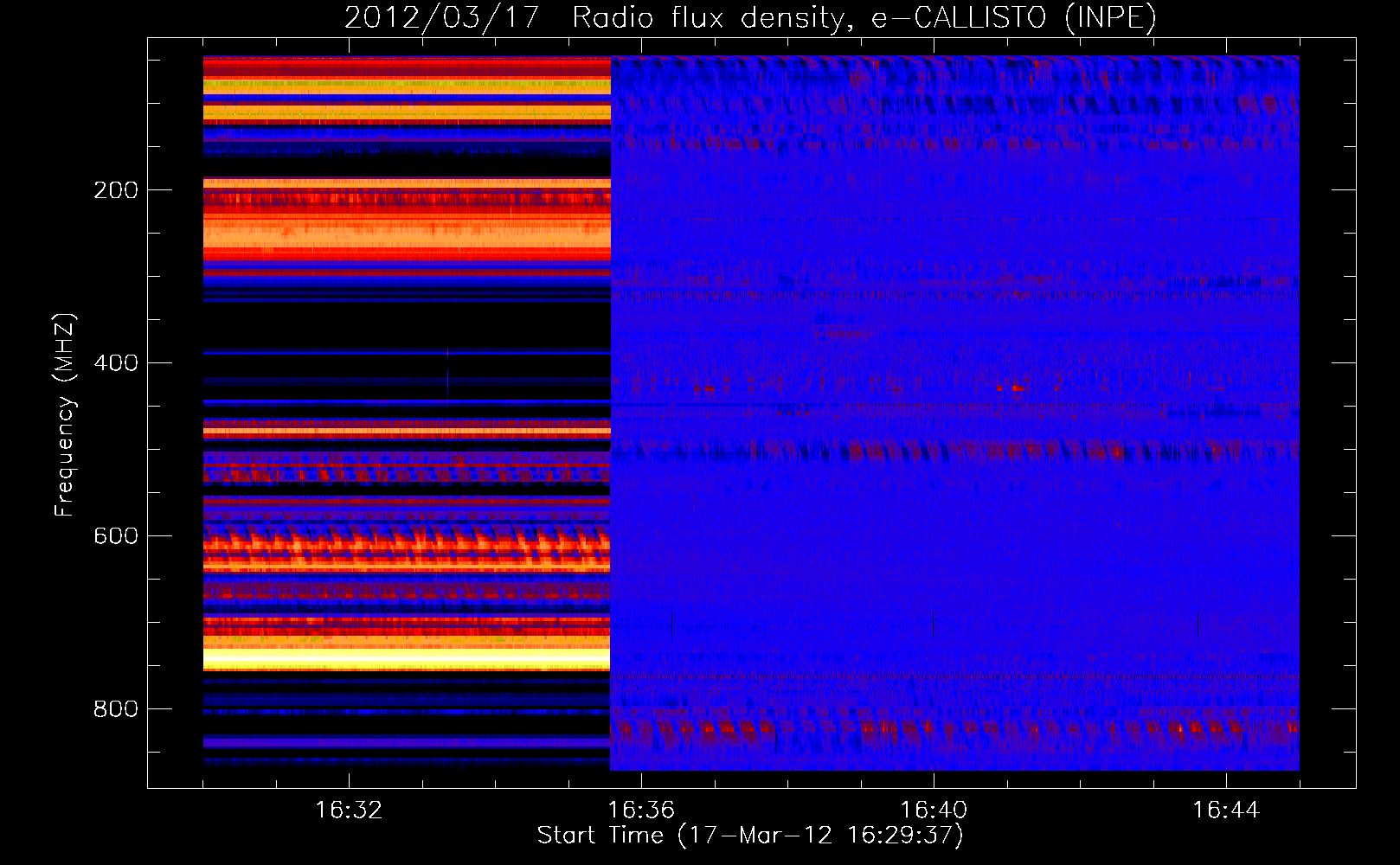Screen dimensions: 1400x865
Task: Click the 'Start Time (17-Mar-12 16:29:37)' label
Action: click(x=750, y=836)
